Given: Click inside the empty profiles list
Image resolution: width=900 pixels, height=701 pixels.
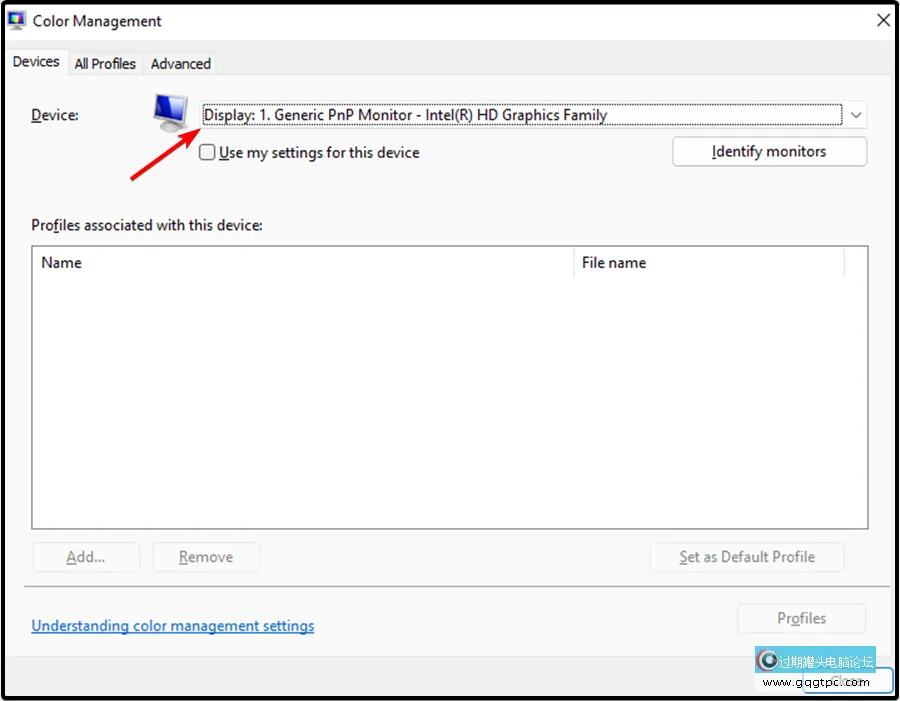Looking at the screenshot, I should pos(450,400).
